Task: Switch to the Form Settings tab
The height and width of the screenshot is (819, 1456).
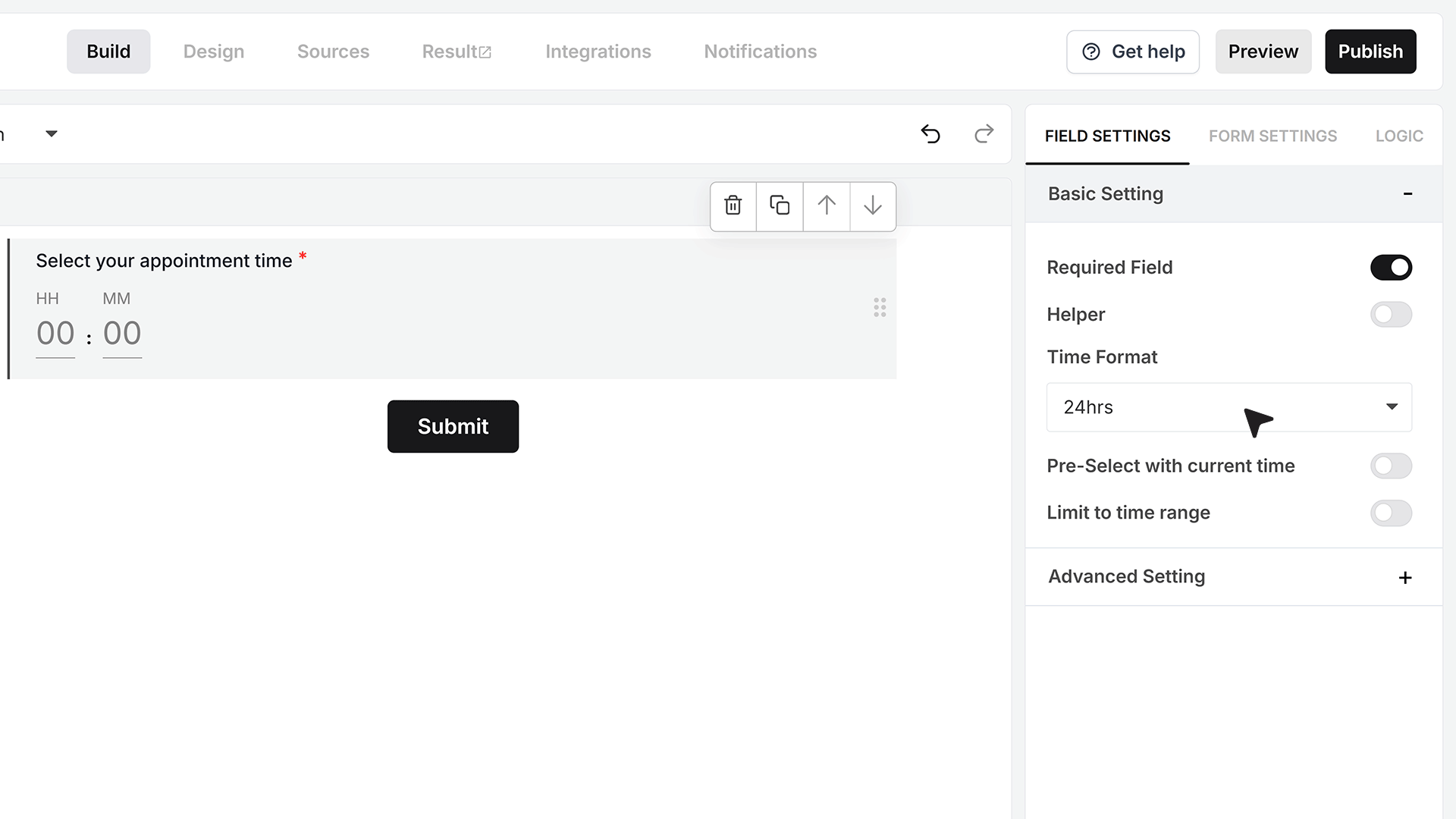Action: tap(1272, 136)
